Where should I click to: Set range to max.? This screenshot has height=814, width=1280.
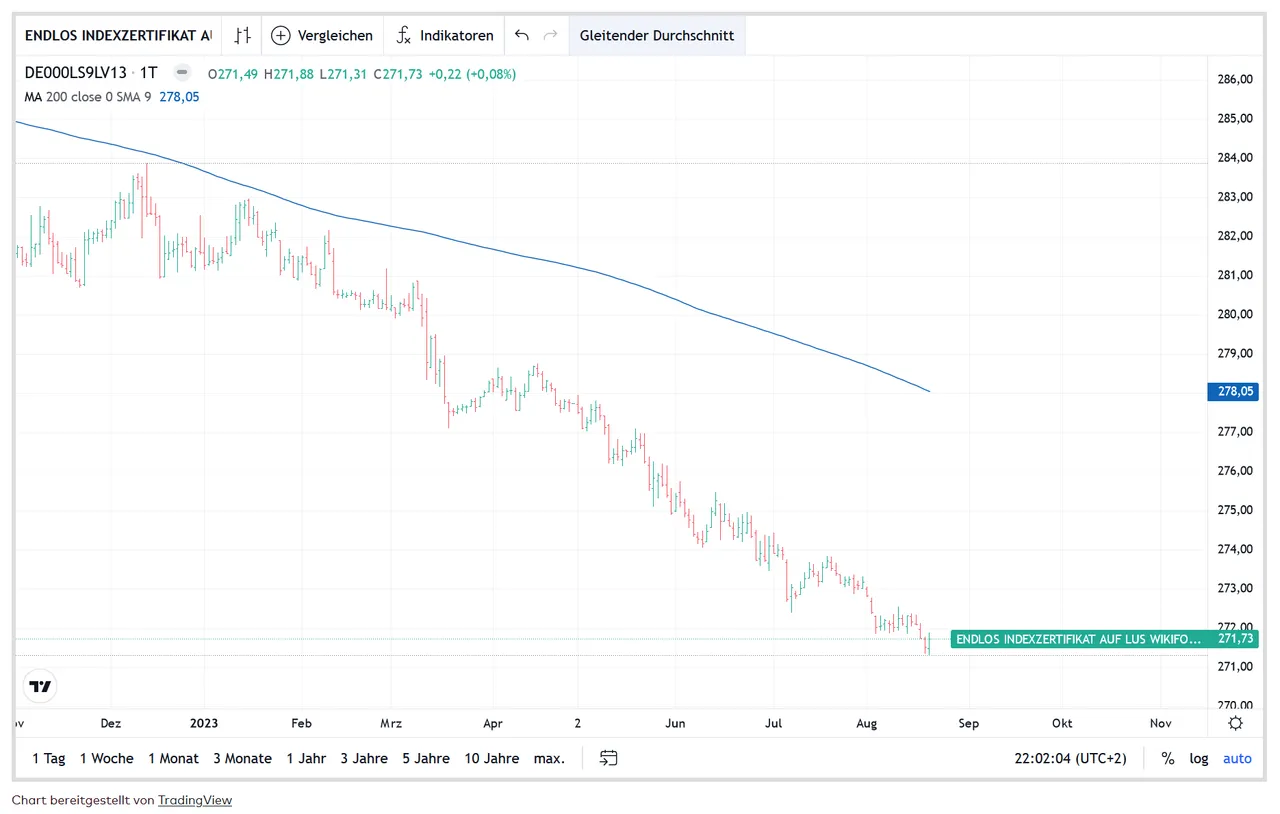(x=549, y=758)
